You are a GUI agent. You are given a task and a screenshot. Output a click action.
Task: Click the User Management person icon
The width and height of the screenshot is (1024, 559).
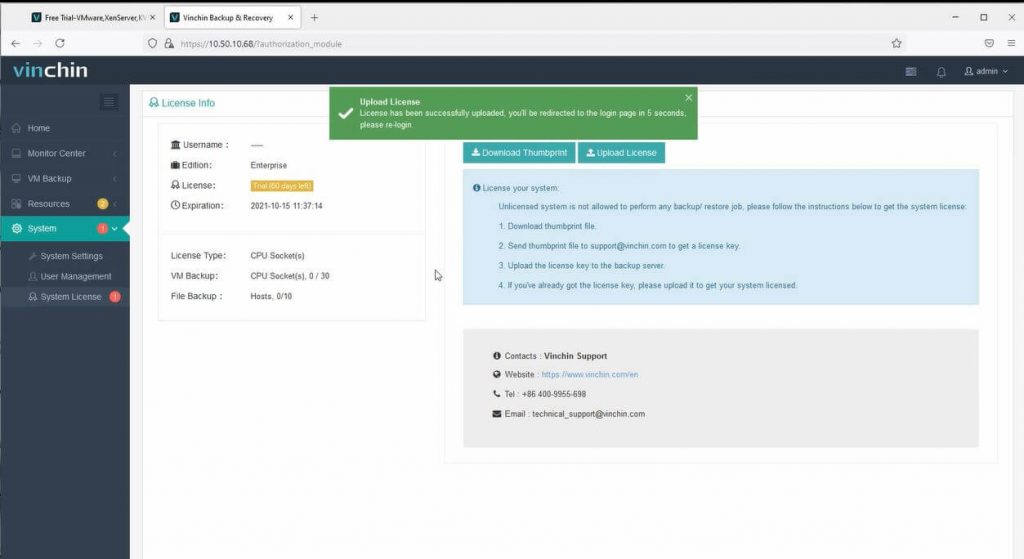33,276
